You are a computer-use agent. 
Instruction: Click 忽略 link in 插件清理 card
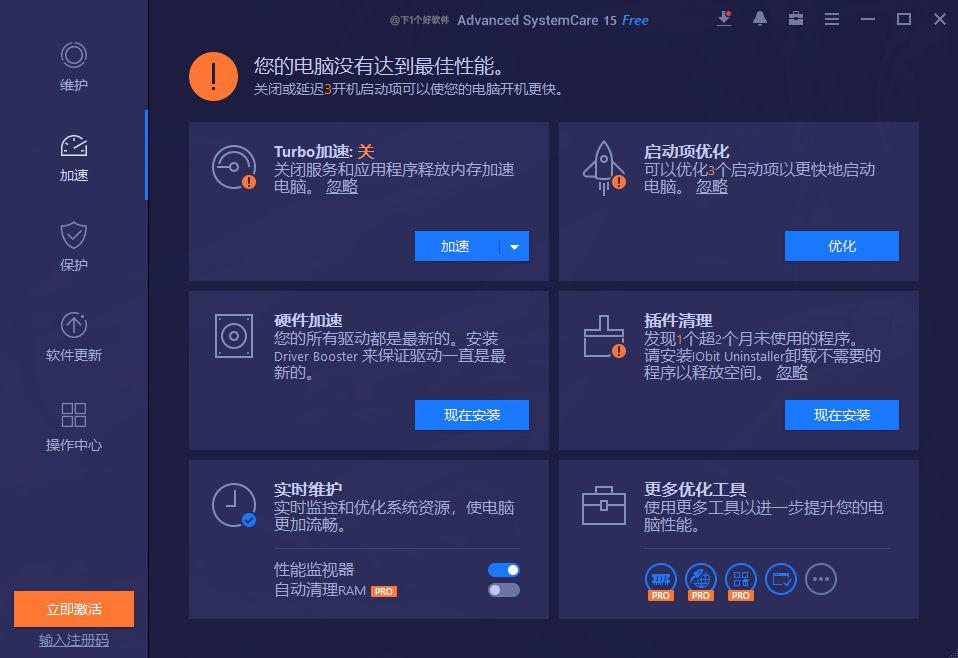(792, 373)
